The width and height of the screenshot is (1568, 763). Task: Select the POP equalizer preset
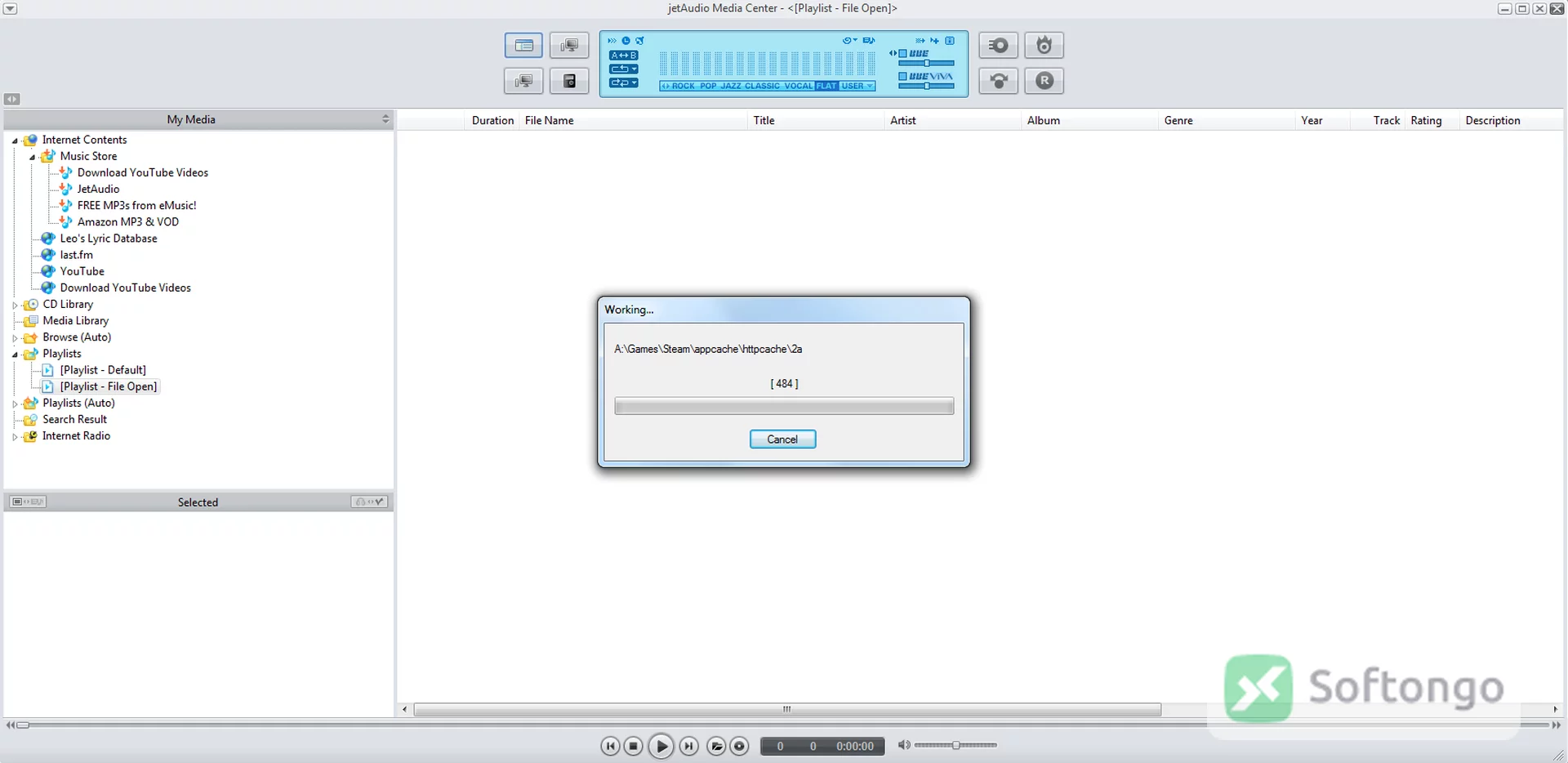coord(708,86)
